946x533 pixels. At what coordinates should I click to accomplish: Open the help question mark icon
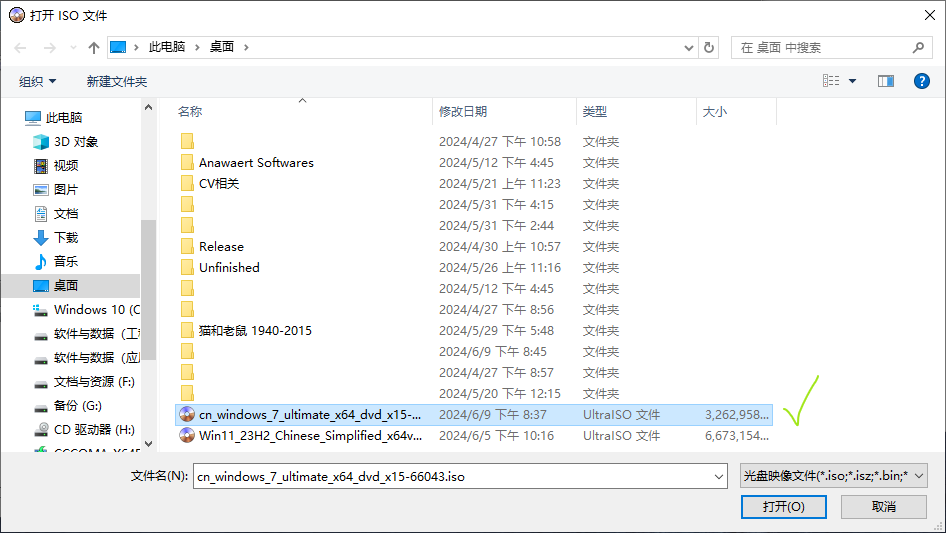(x=921, y=81)
